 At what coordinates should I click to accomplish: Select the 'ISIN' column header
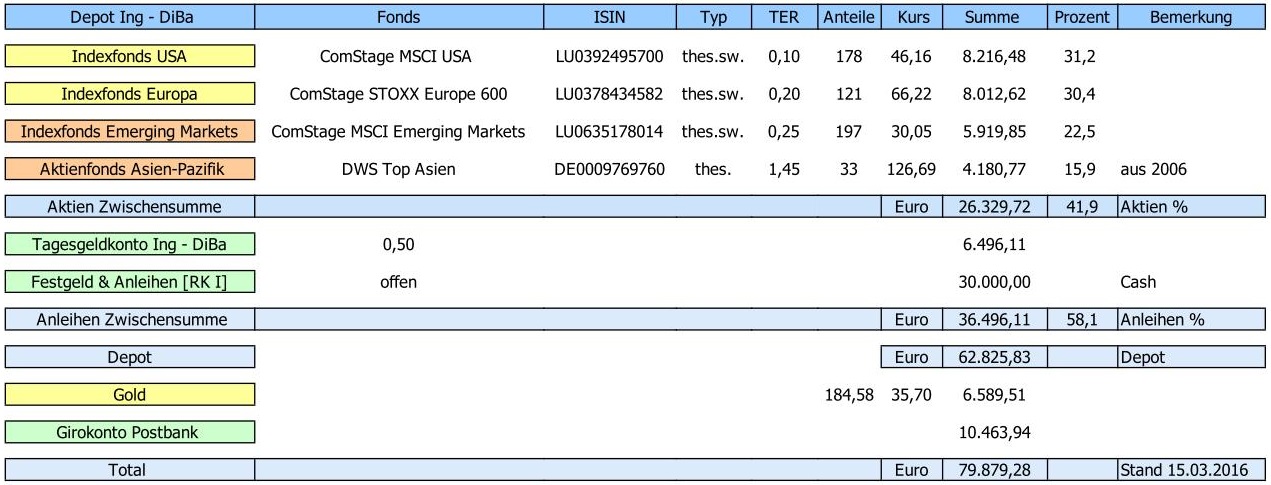coord(609,17)
